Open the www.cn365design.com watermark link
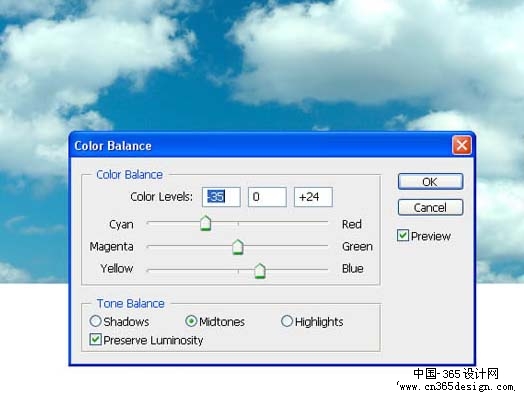Viewport: 524px width, 401px height. click(x=456, y=387)
